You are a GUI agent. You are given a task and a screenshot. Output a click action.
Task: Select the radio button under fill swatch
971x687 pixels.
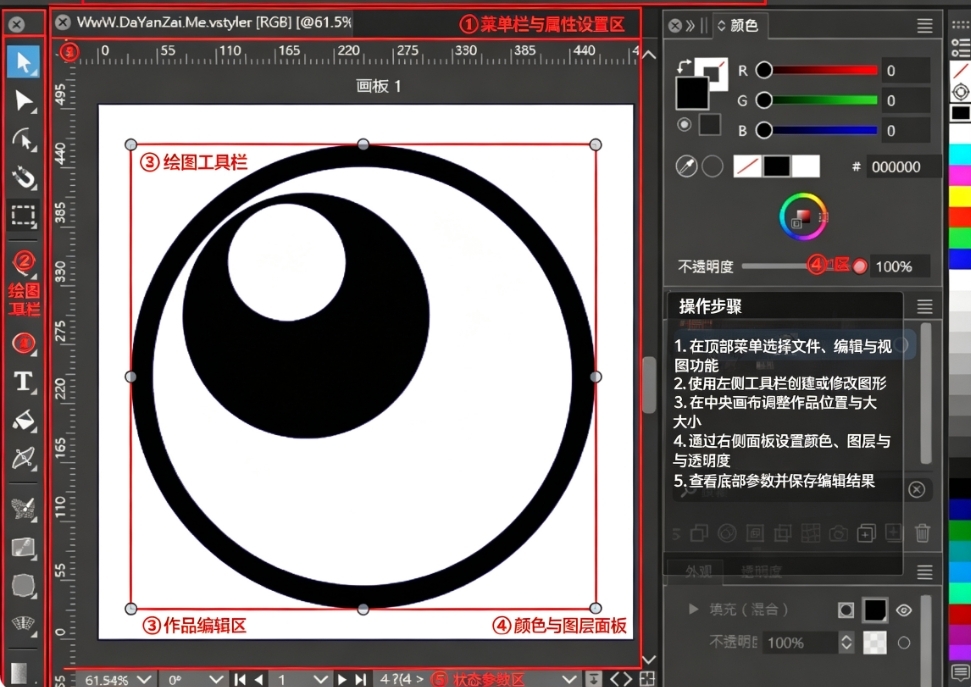click(684, 125)
